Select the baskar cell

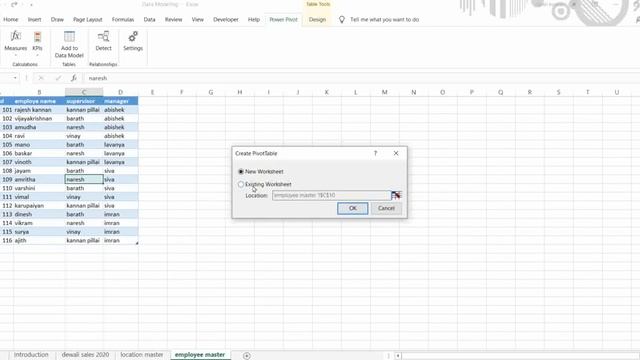(x=39, y=153)
